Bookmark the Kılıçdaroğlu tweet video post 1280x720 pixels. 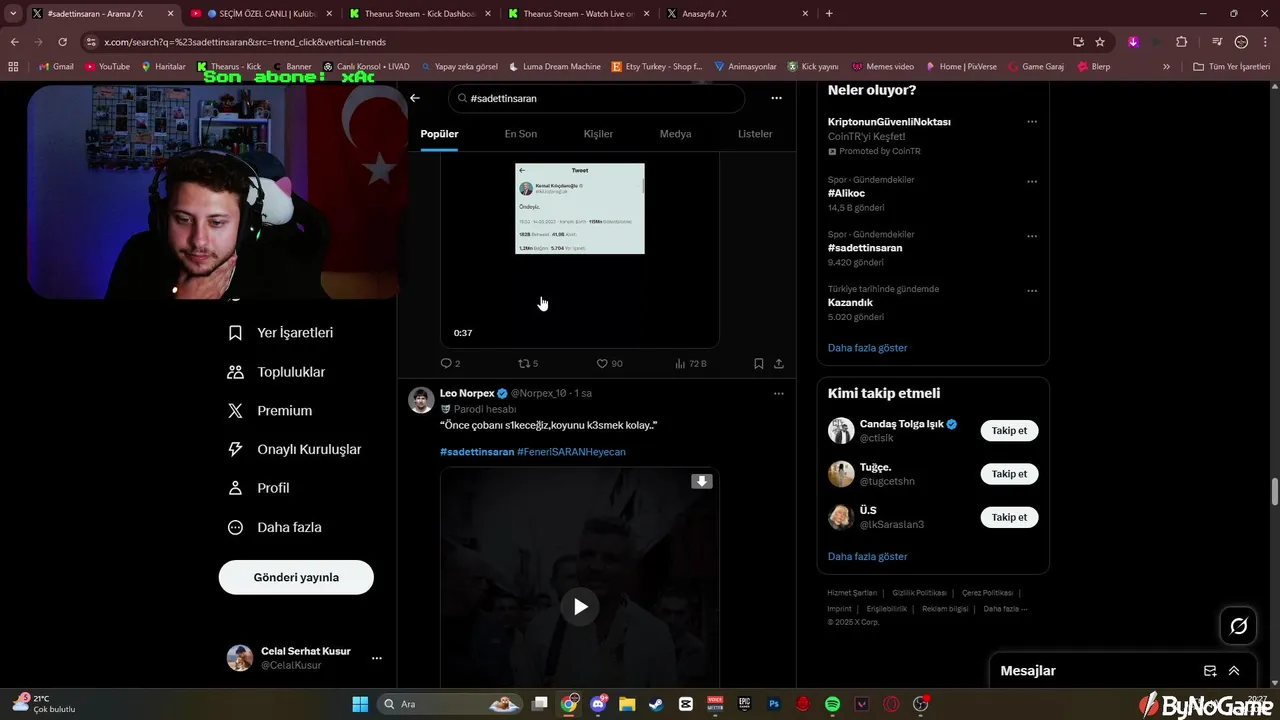point(759,364)
